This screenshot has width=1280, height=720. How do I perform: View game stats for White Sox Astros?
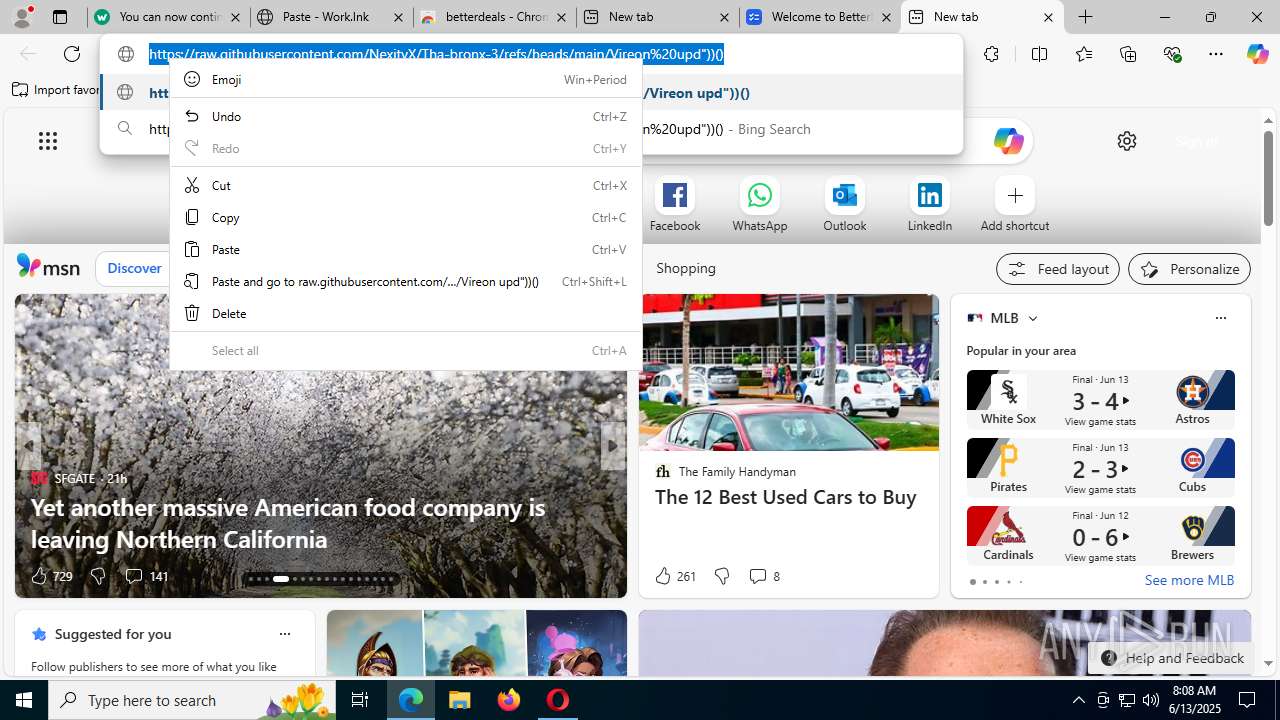coord(1100,422)
